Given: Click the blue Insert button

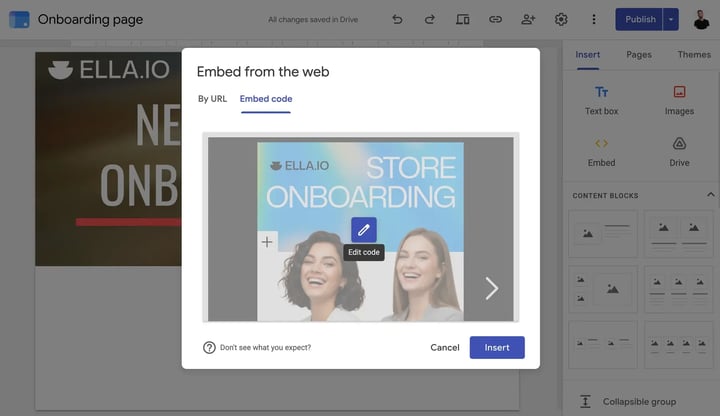Looking at the screenshot, I should point(497,348).
